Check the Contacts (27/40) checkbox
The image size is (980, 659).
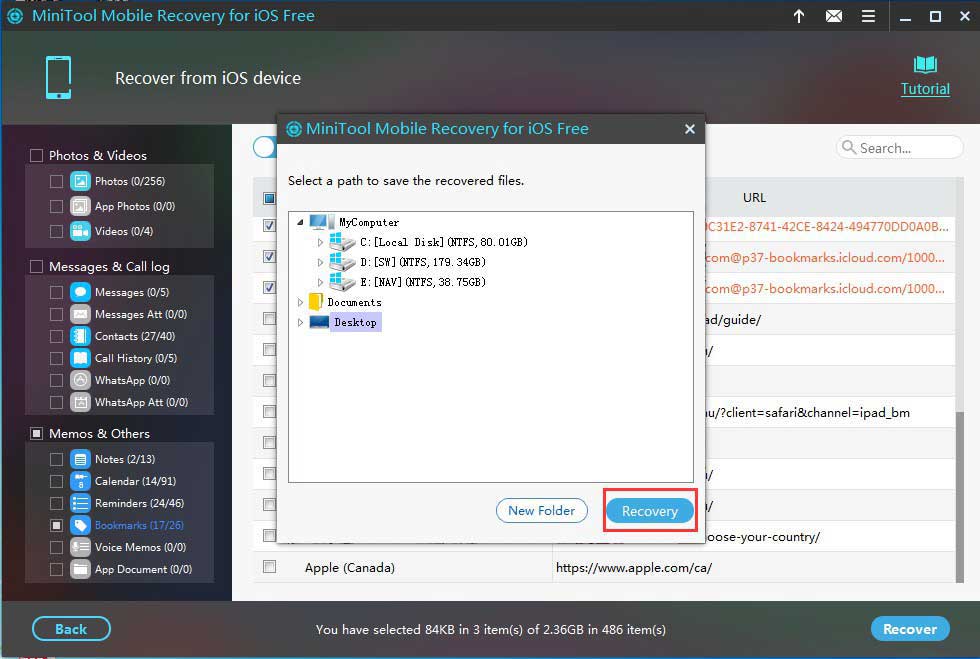tap(56, 336)
